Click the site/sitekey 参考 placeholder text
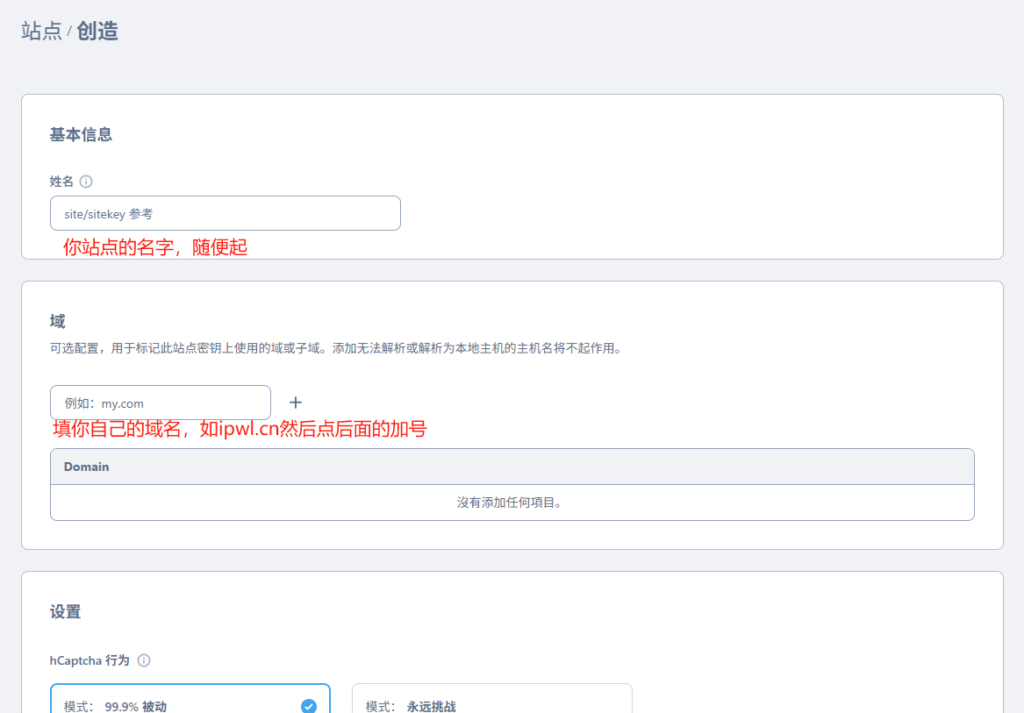The image size is (1024, 713). click(x=112, y=213)
